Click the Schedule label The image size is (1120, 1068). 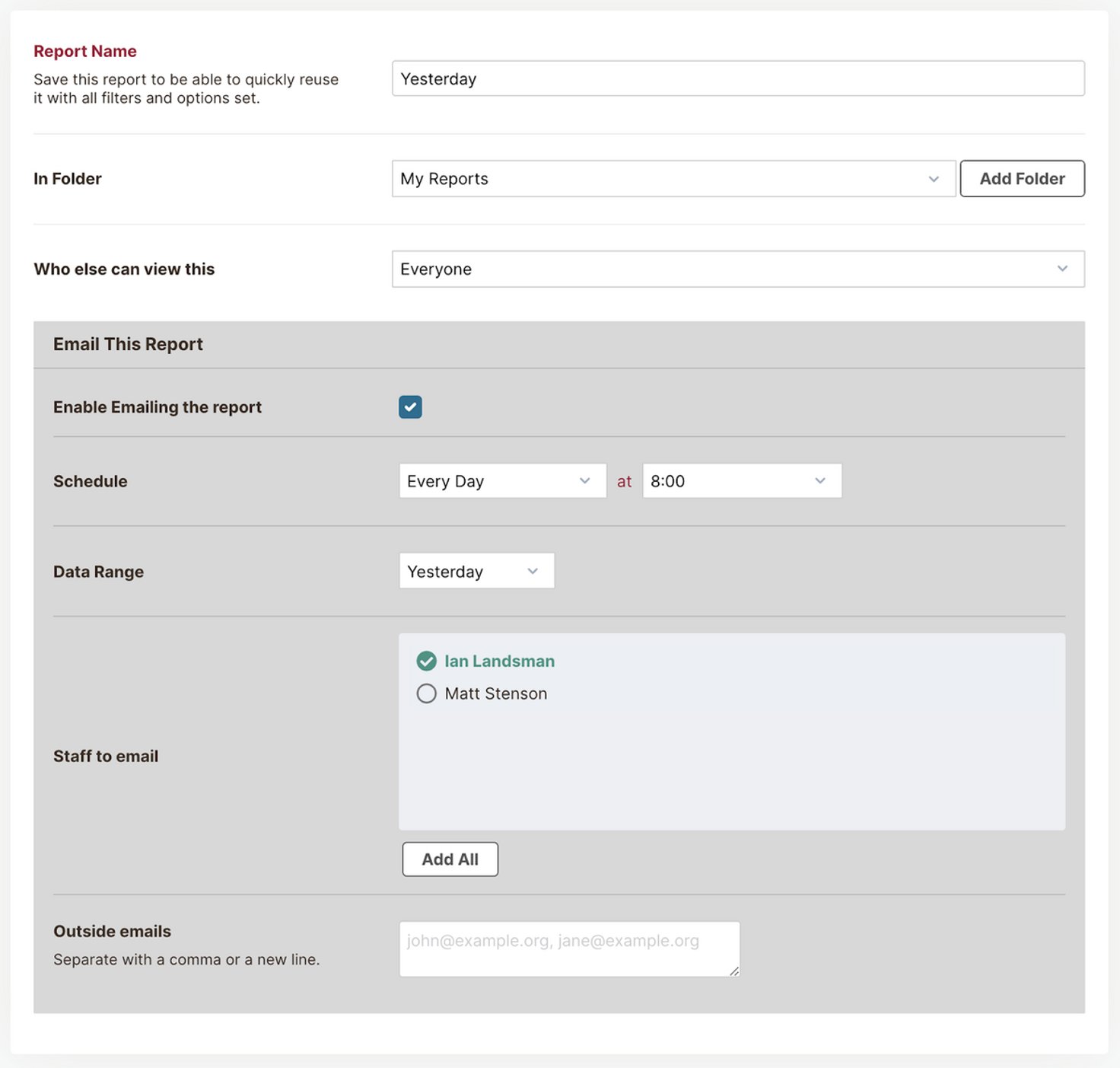click(90, 481)
